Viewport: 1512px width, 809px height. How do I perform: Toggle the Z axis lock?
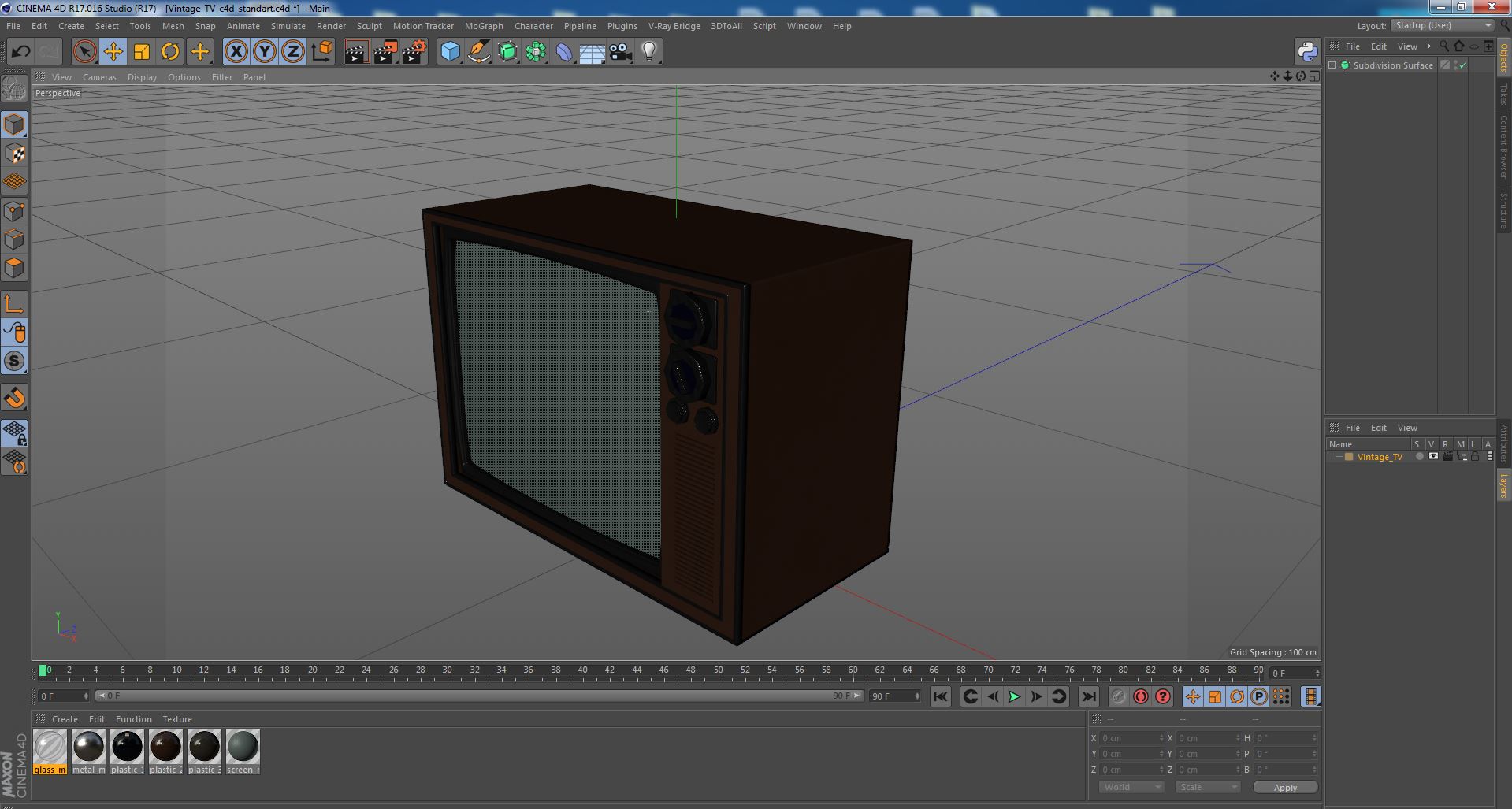pos(293,52)
